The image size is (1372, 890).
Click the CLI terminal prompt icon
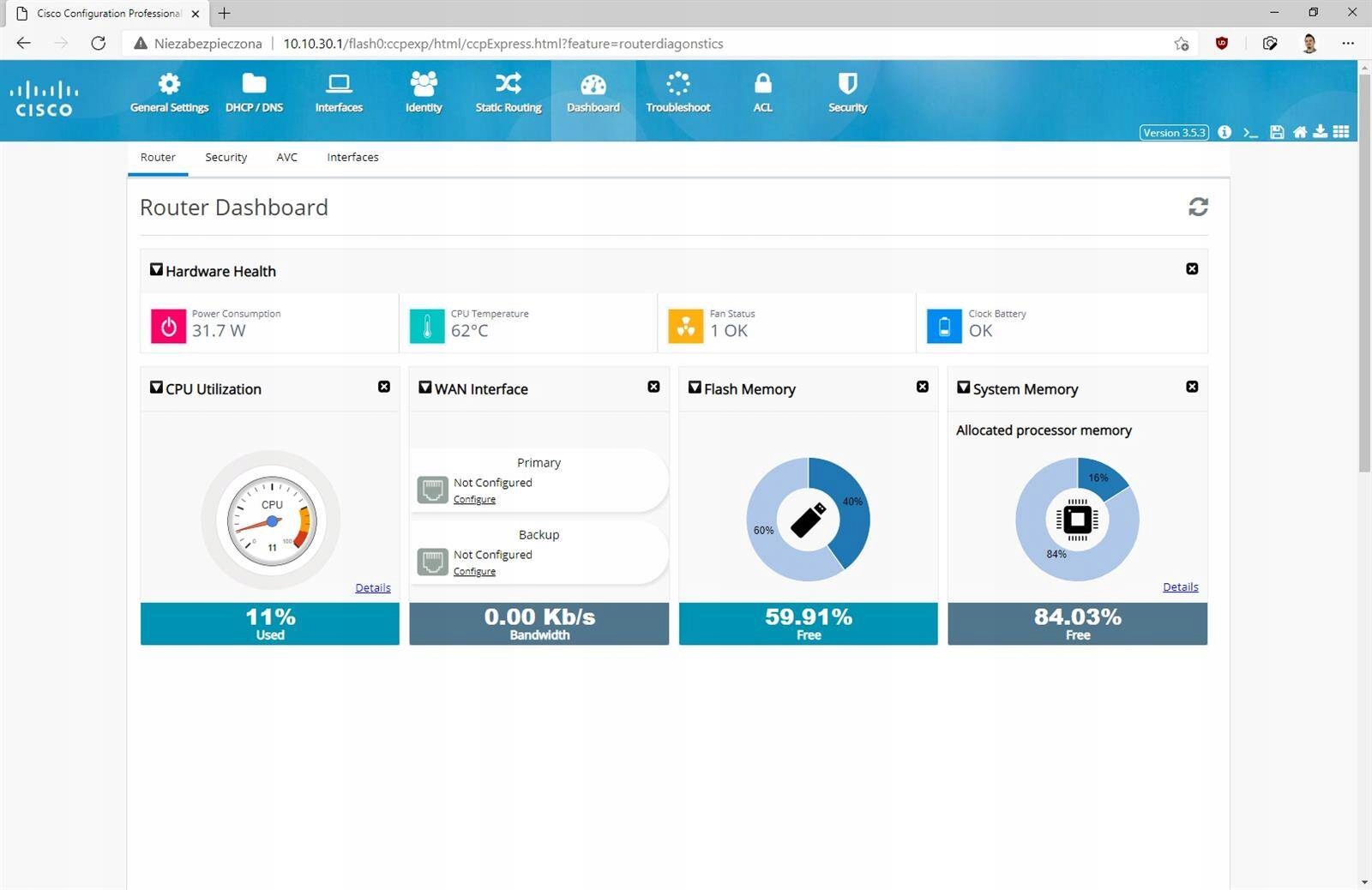[x=1250, y=132]
